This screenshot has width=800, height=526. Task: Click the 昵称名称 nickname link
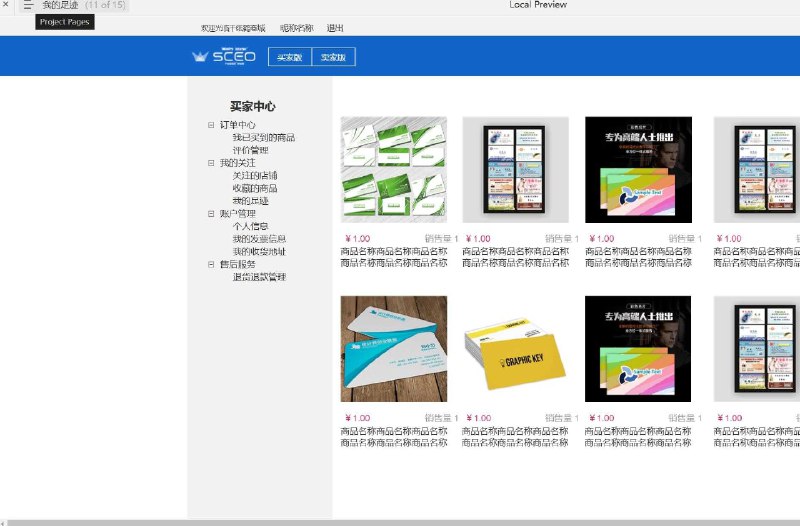click(x=296, y=28)
